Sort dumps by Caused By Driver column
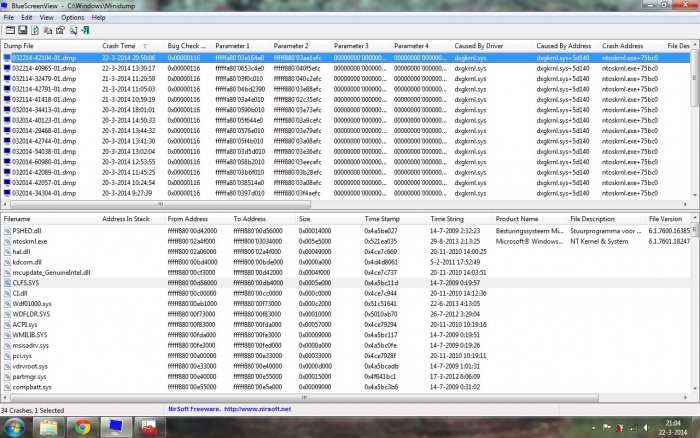 coord(478,46)
